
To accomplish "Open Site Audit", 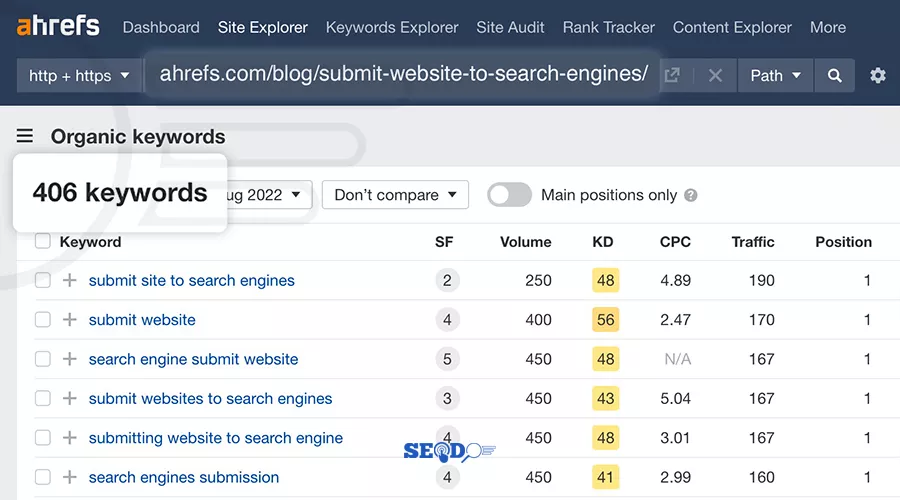I will 510,27.
